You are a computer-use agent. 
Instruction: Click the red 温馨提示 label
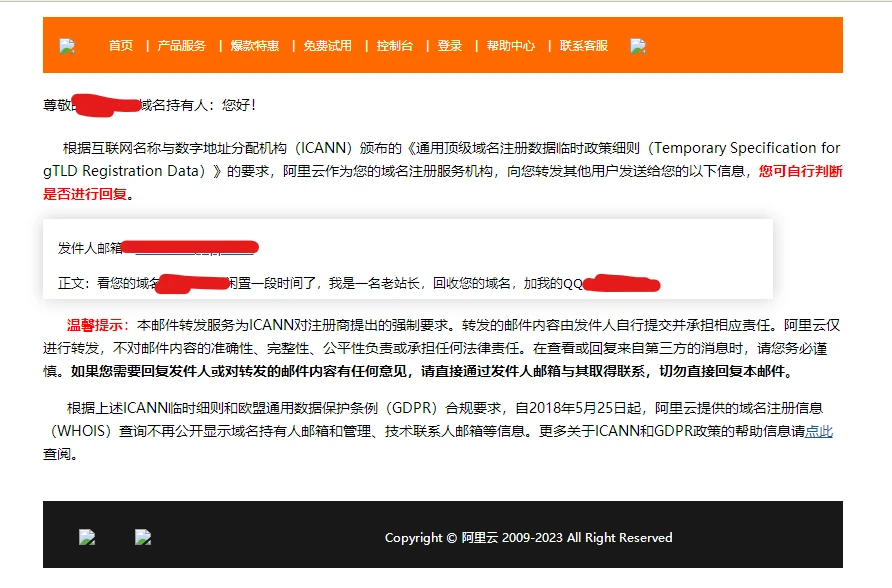(98, 325)
